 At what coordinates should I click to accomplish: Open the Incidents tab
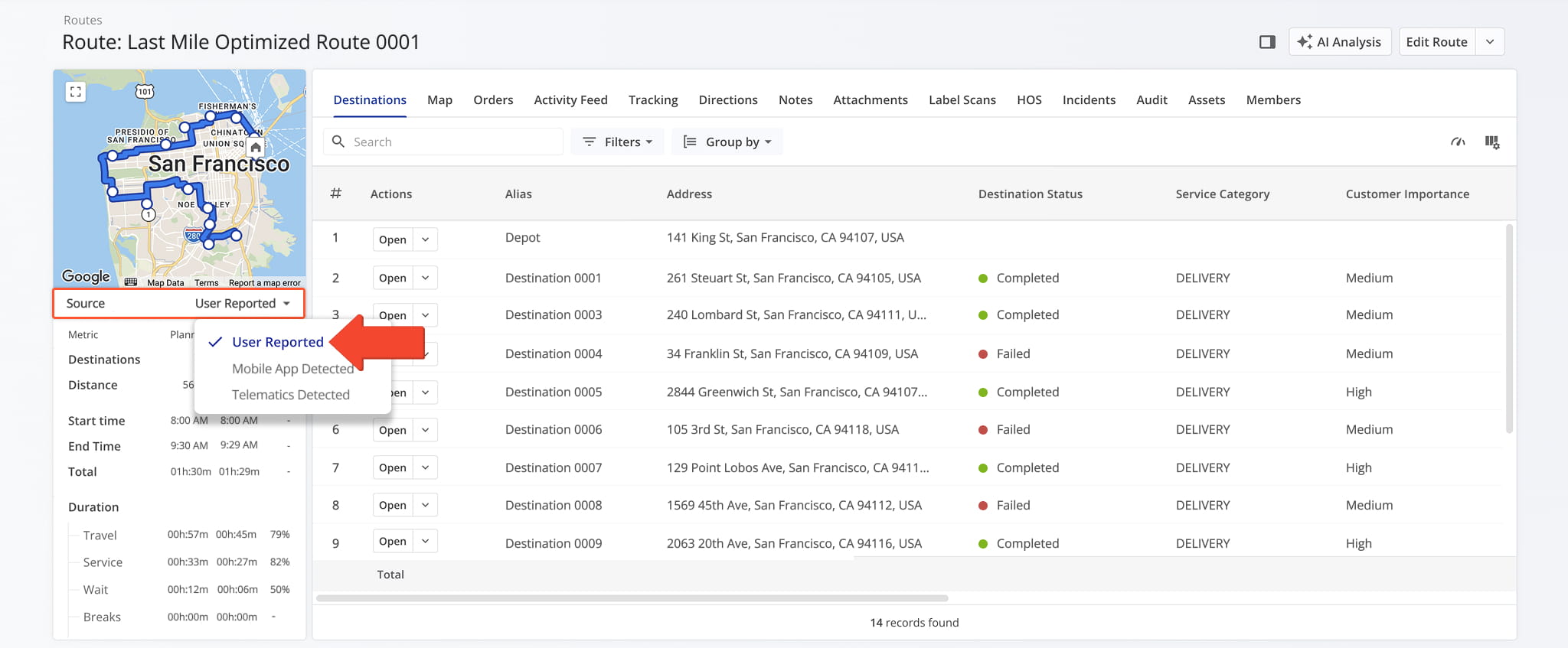(1089, 100)
